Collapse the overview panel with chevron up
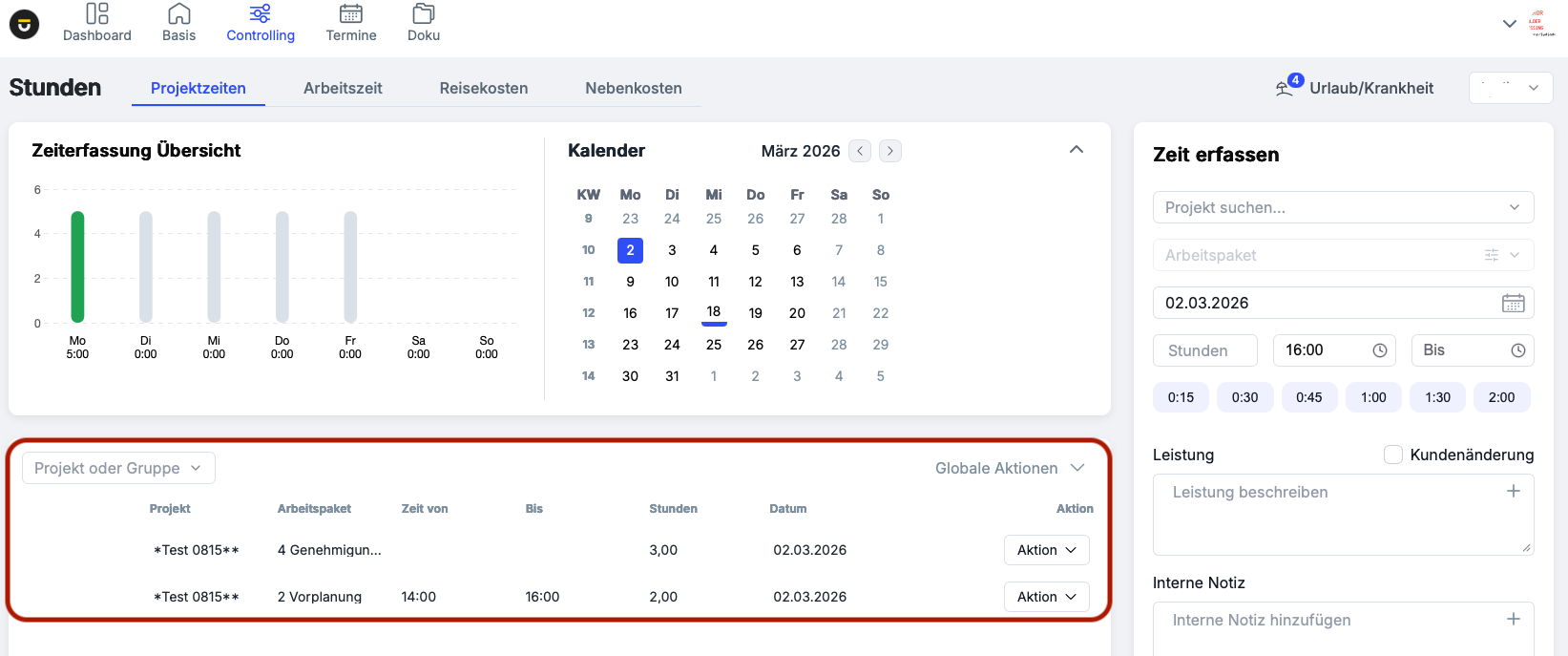 pos(1077,150)
